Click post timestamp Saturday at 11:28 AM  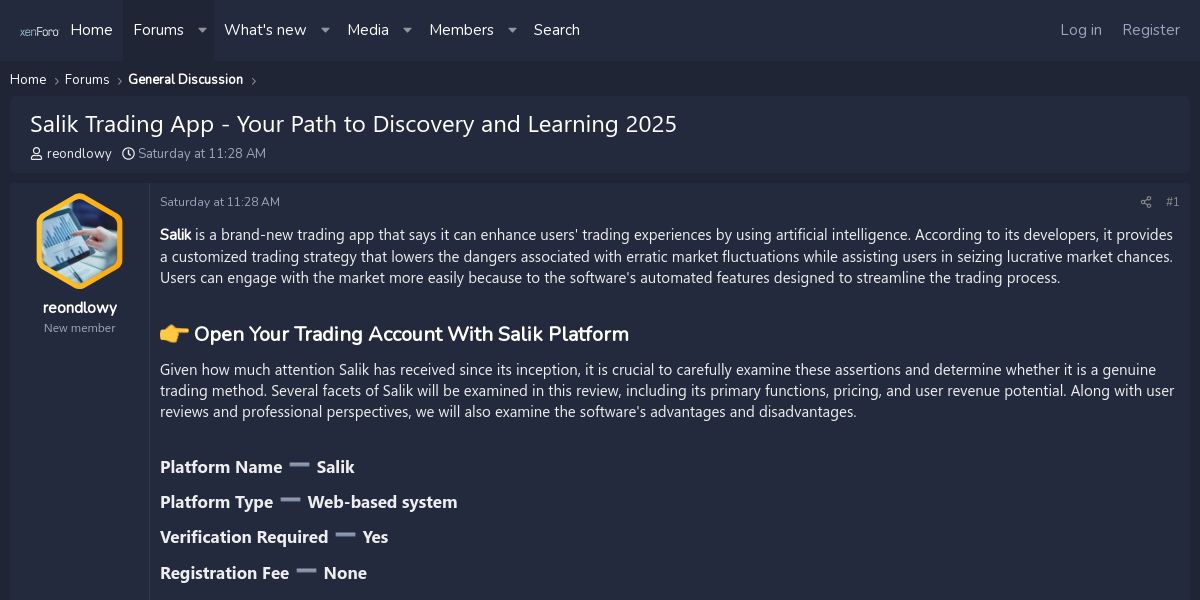[220, 202]
